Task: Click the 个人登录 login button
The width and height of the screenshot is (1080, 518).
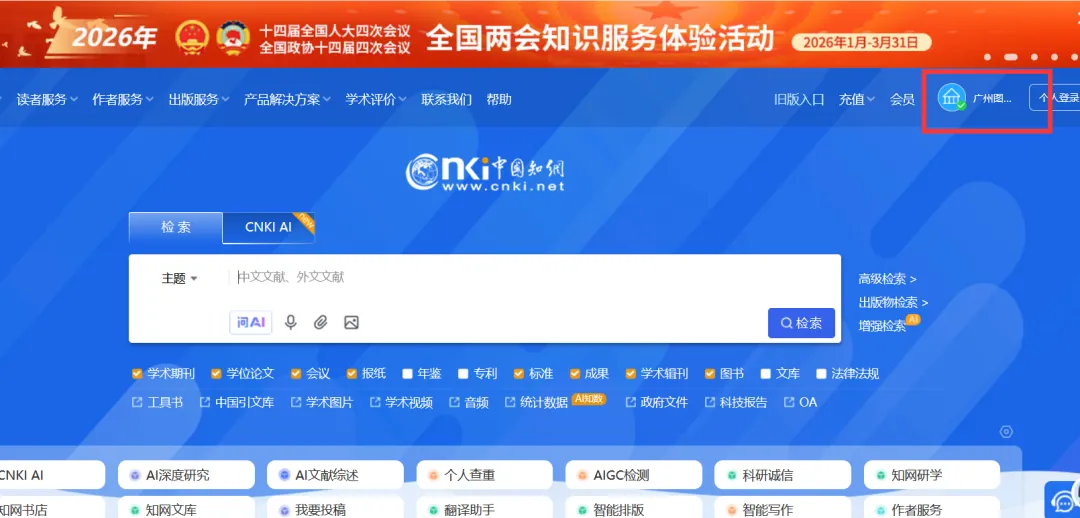Action: coord(1055,98)
